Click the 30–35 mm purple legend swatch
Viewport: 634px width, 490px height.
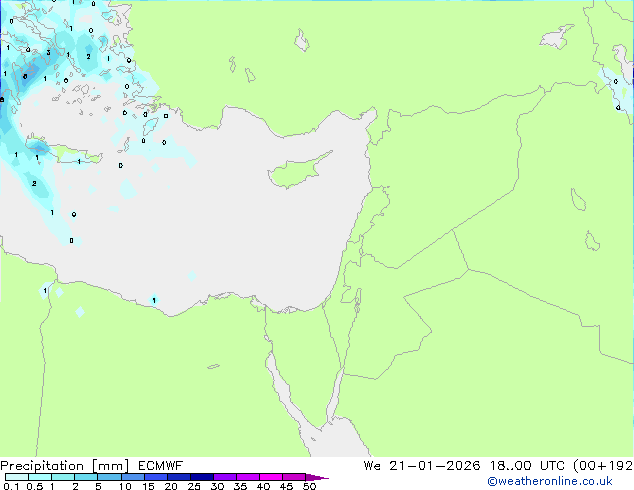pos(224,477)
